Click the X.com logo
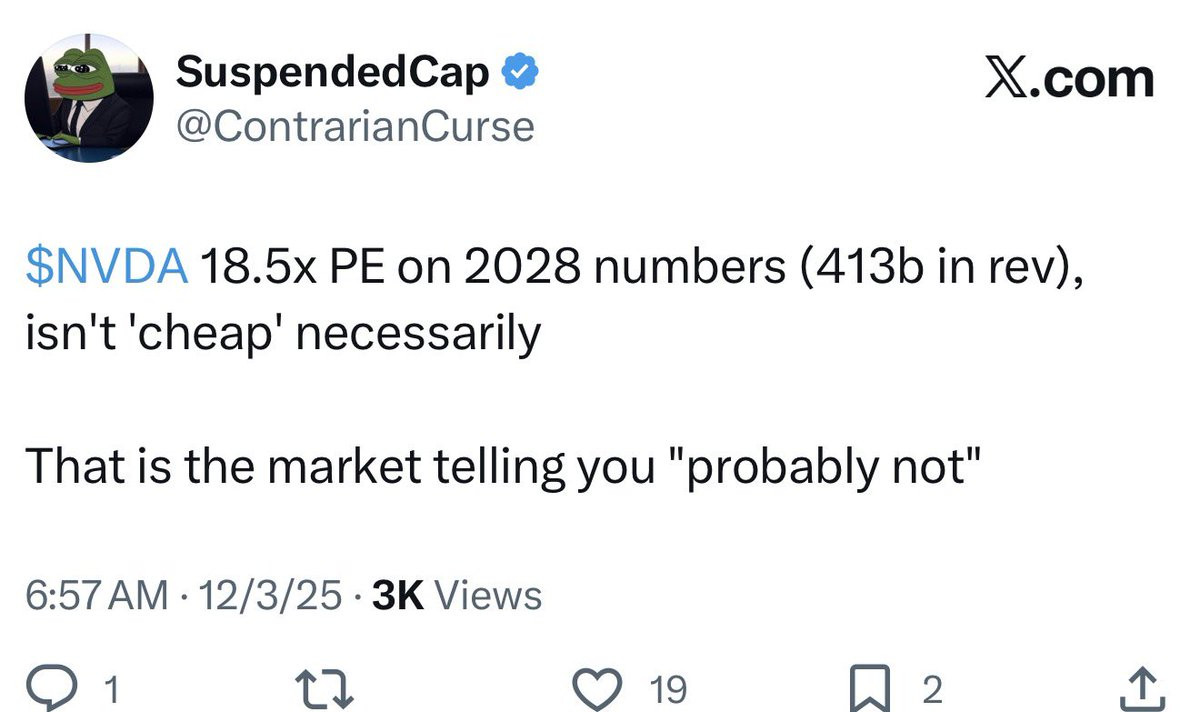 point(1069,77)
